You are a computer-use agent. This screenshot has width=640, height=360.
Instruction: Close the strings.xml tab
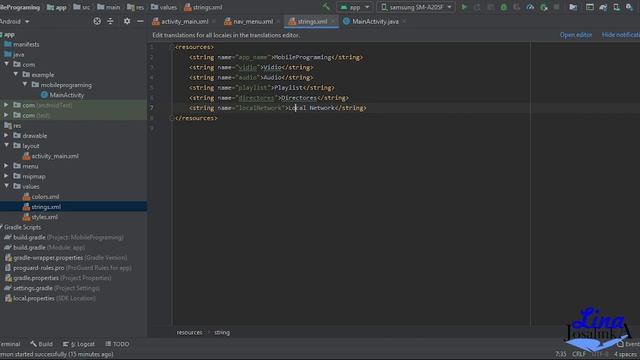(333, 22)
